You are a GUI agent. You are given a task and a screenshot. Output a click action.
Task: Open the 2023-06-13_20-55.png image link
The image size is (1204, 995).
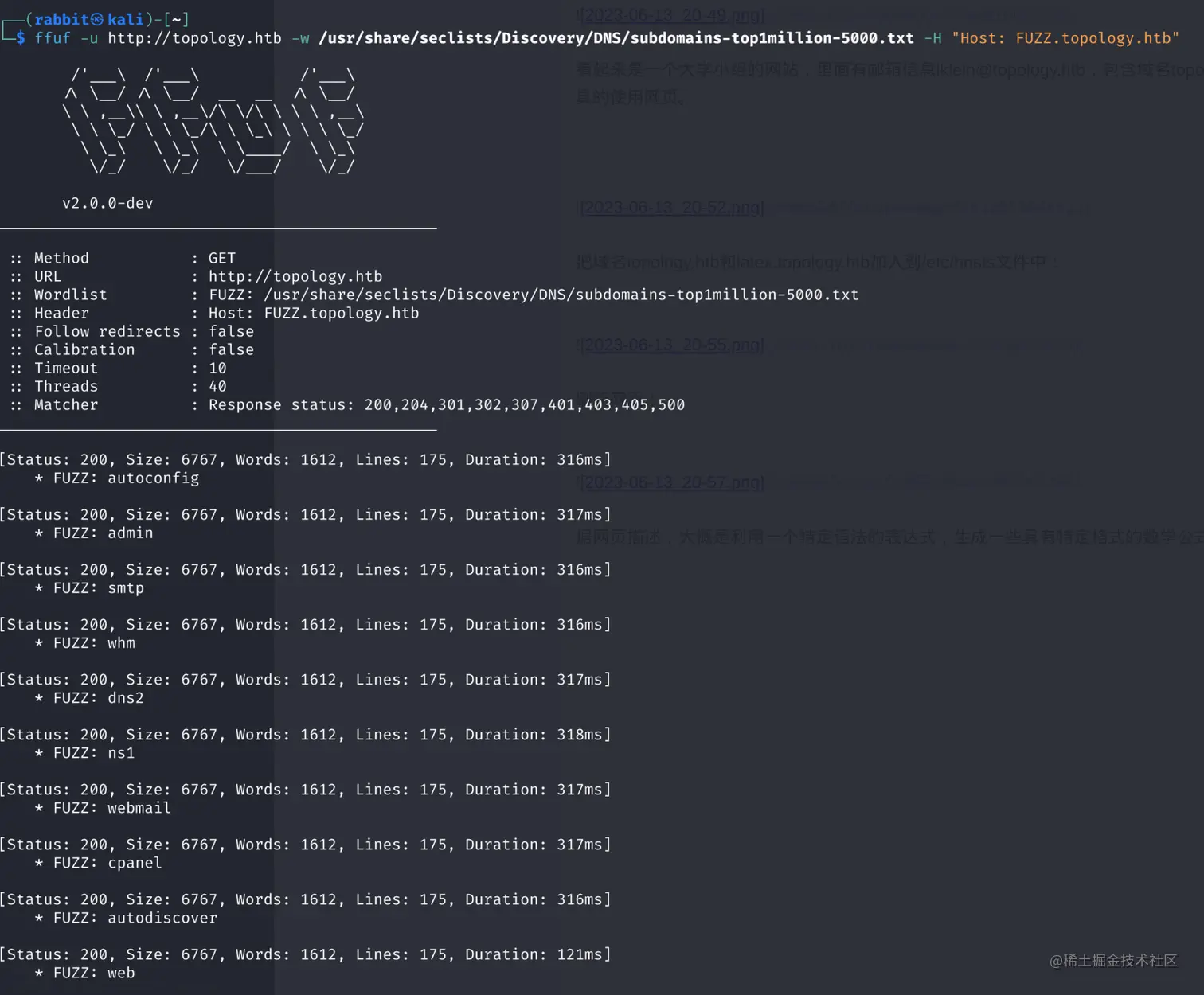671,345
